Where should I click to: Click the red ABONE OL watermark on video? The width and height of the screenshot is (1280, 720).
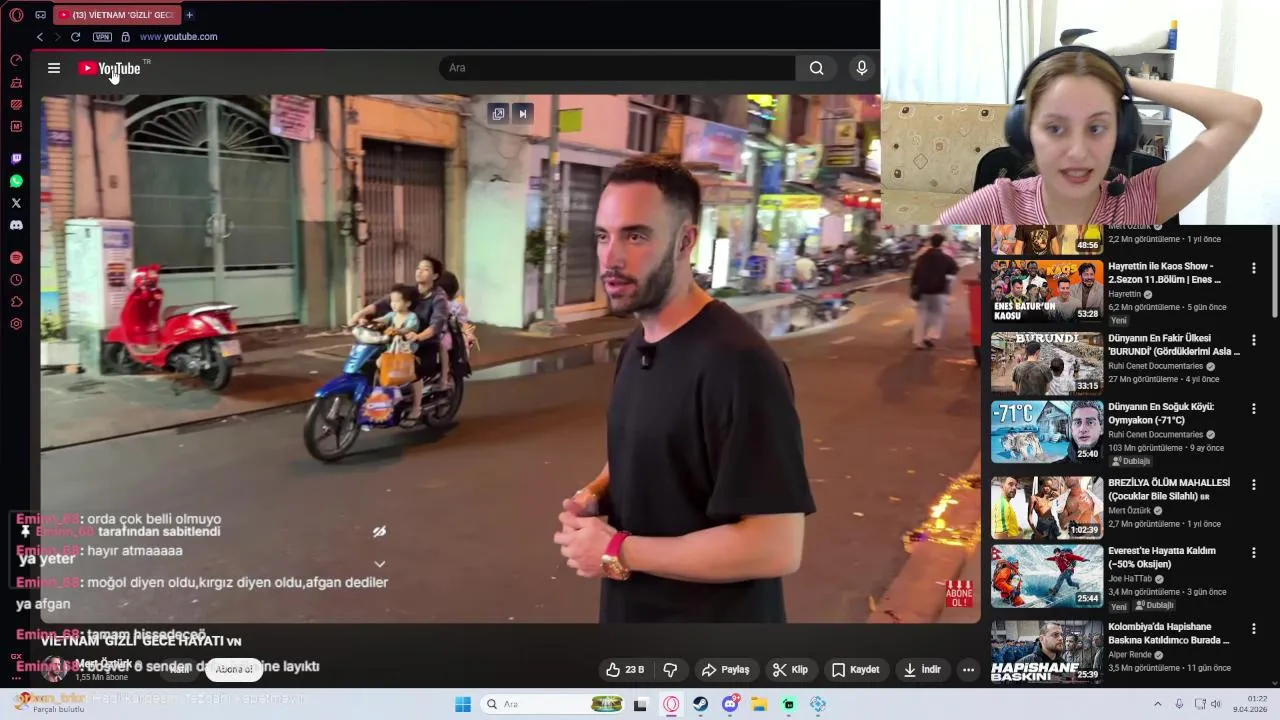tap(959, 594)
